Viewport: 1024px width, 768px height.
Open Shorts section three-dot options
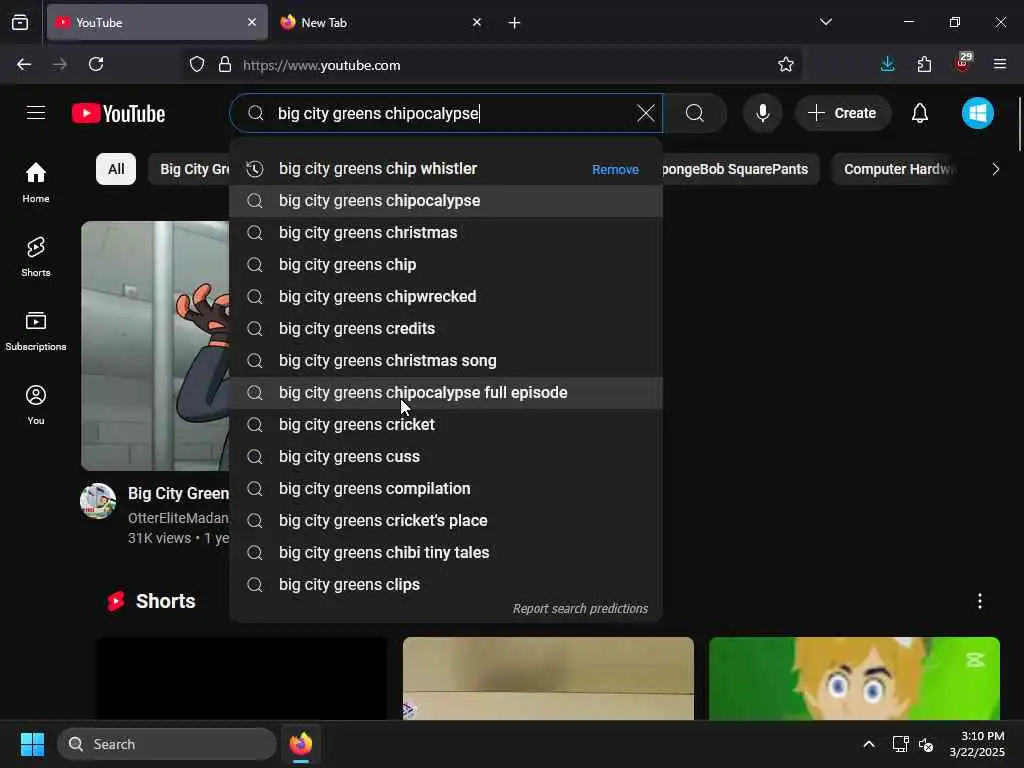980,601
